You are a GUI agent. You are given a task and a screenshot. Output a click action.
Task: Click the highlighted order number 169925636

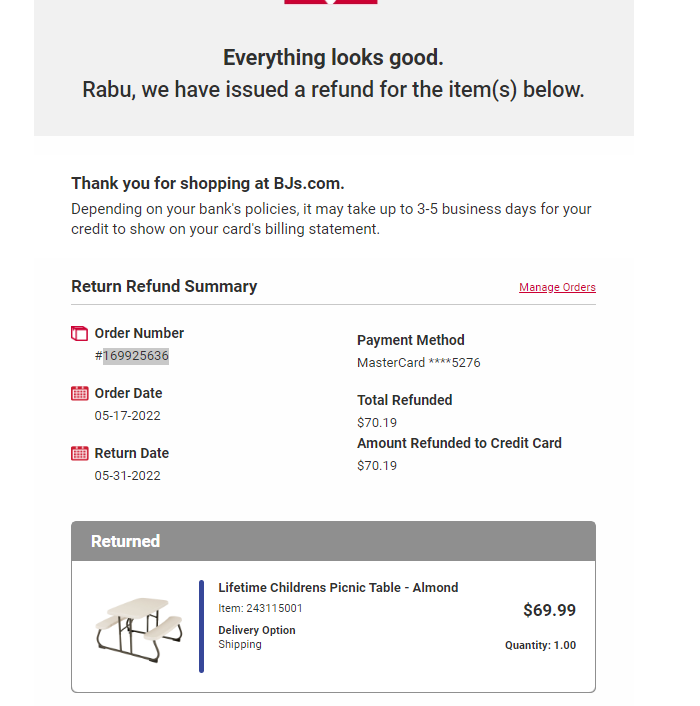tap(136, 356)
